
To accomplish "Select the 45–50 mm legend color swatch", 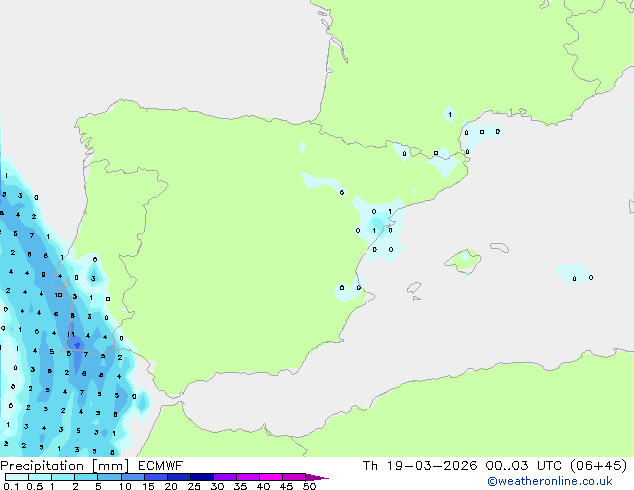I will (294, 477).
